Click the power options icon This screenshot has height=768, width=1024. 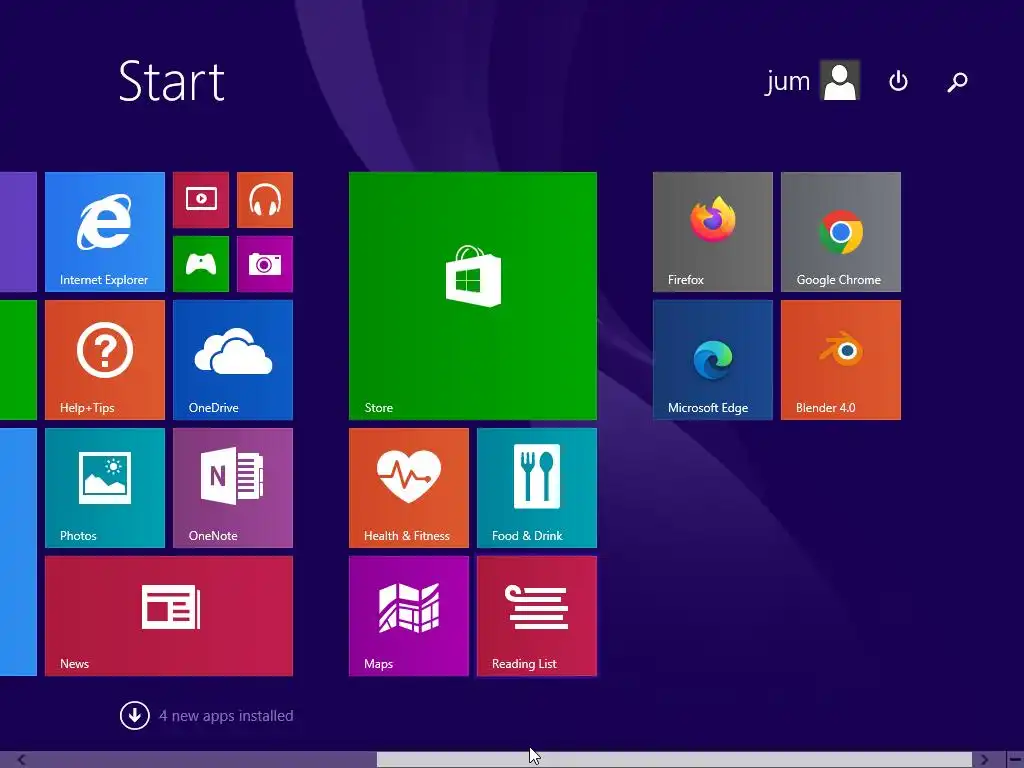tap(899, 81)
